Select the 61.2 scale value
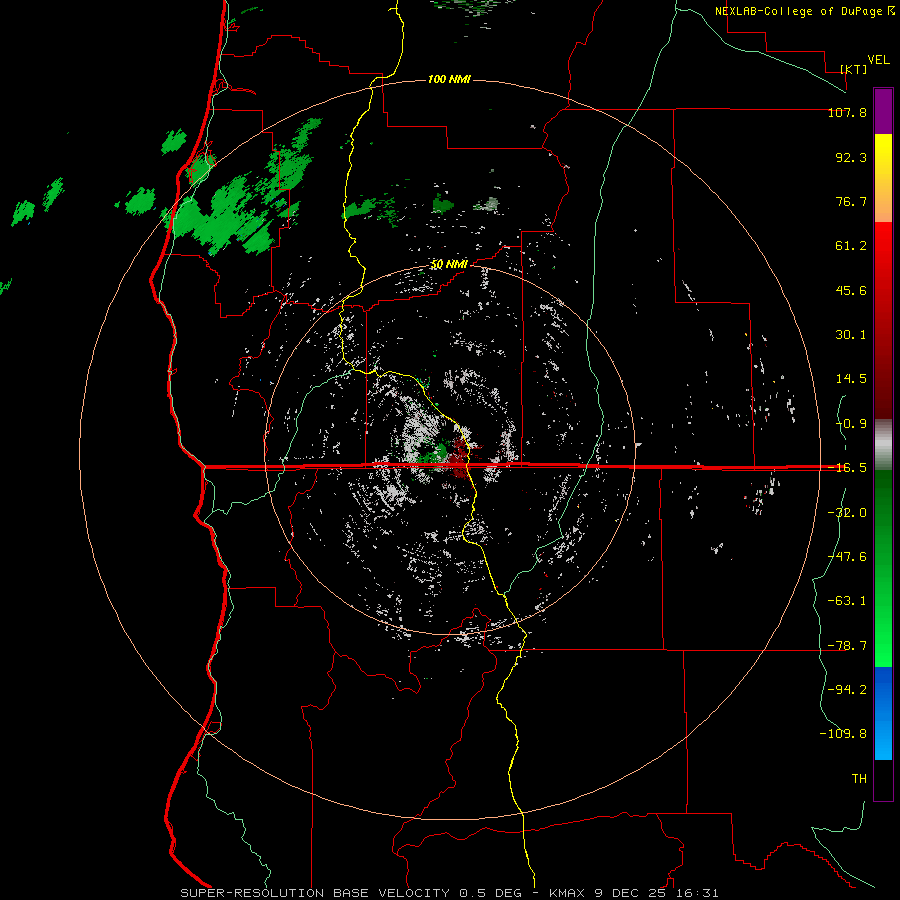Screen dimensions: 900x900 851,246
